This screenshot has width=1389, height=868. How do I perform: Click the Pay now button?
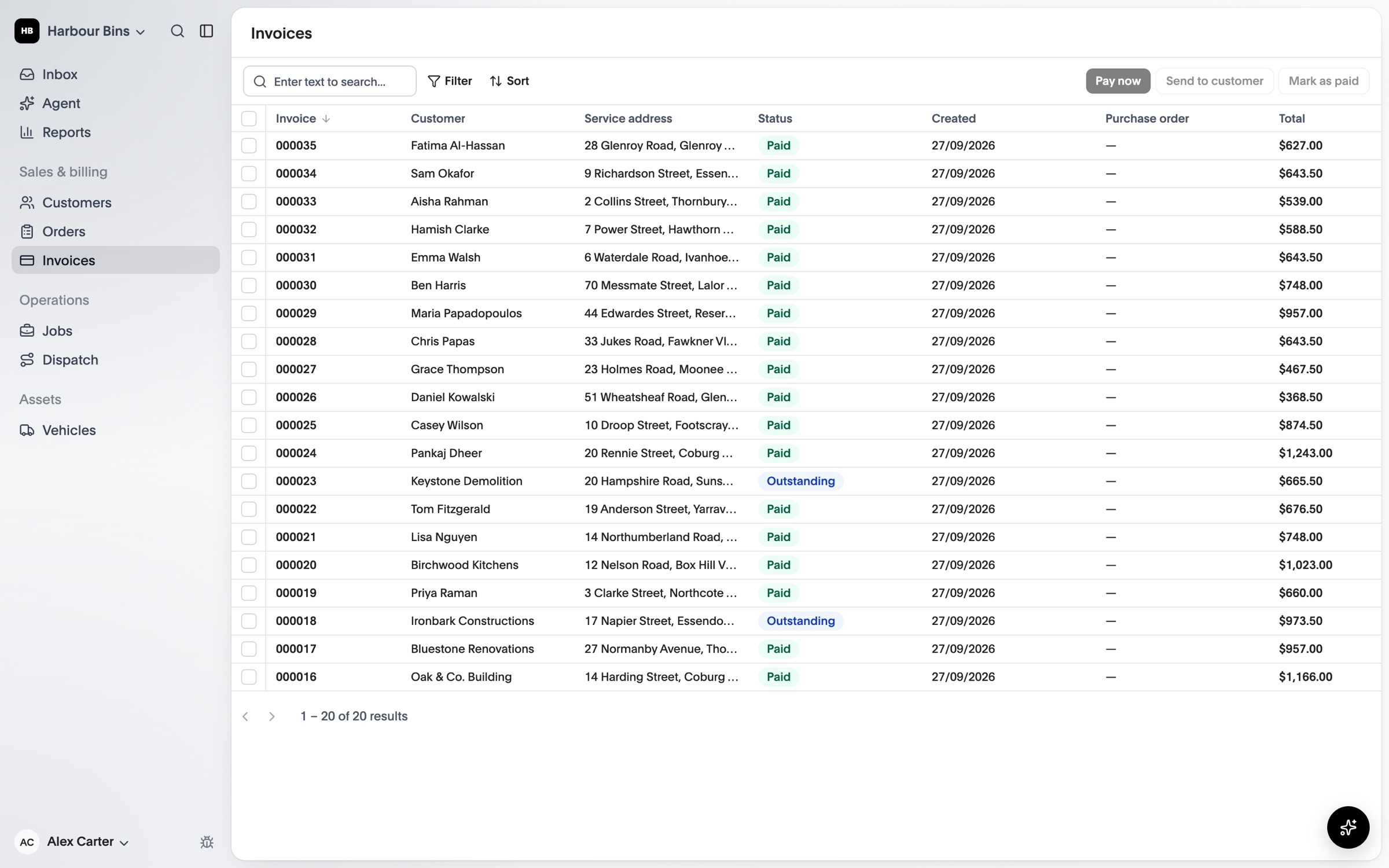1118,81
